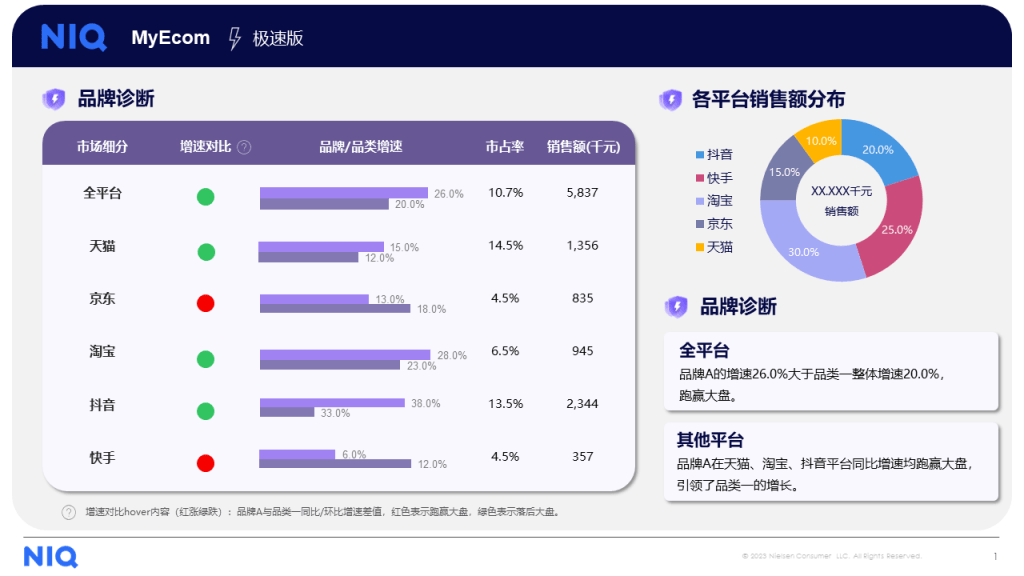Click the 市场细分 column header
The image size is (1024, 576).
pyautogui.click(x=103, y=147)
